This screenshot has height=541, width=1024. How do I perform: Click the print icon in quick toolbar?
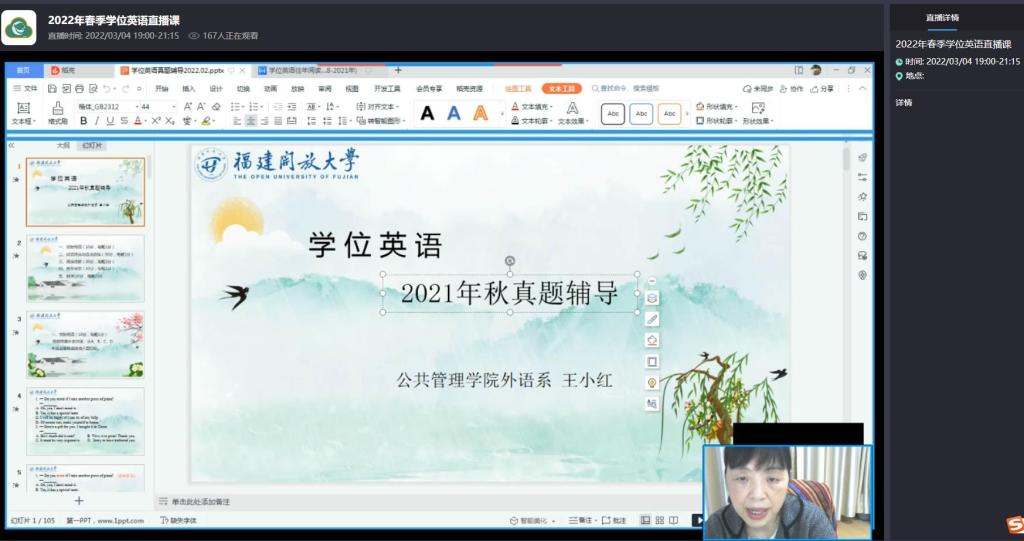79,89
